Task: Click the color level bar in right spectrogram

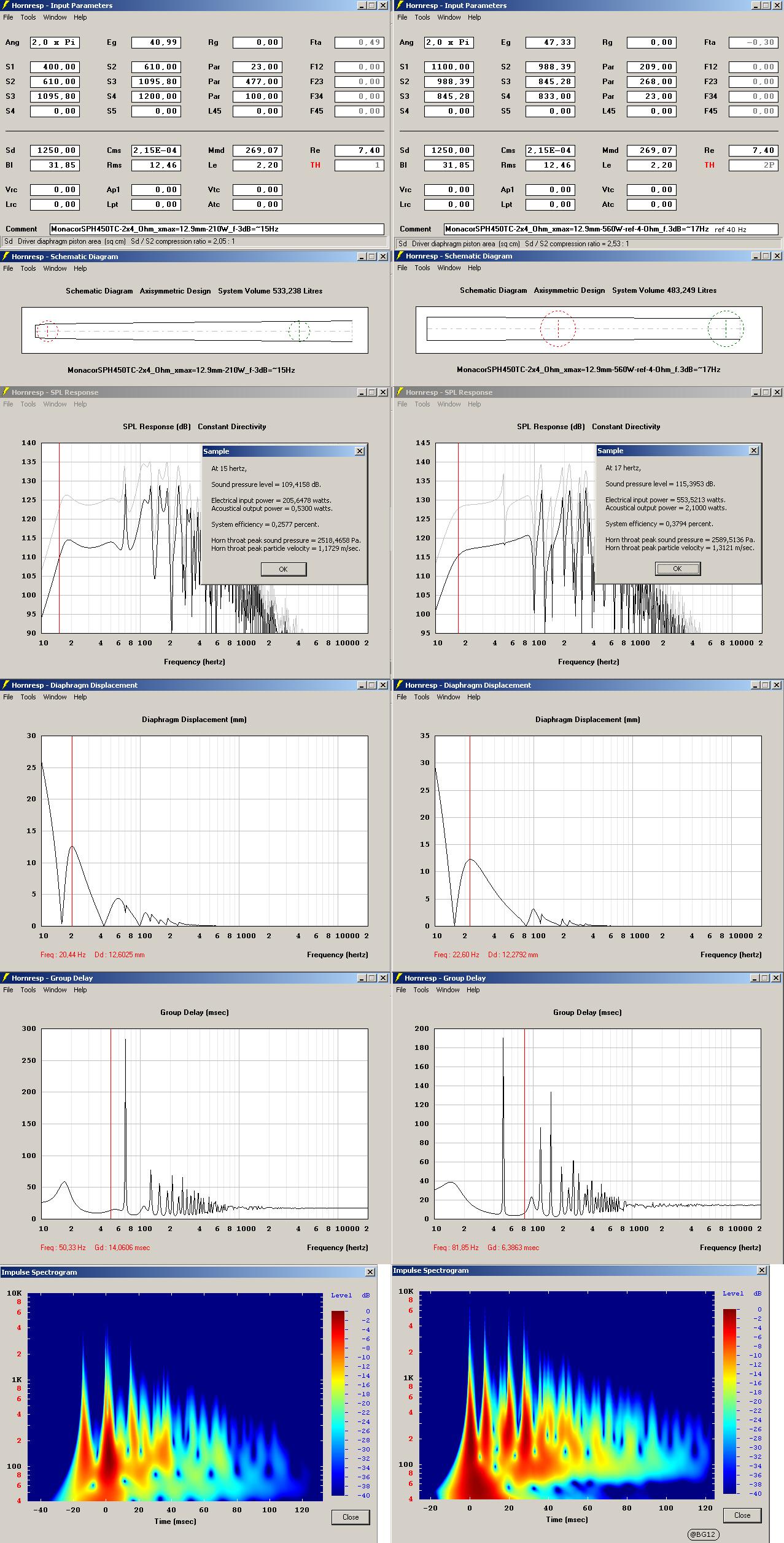Action: coord(729,1401)
